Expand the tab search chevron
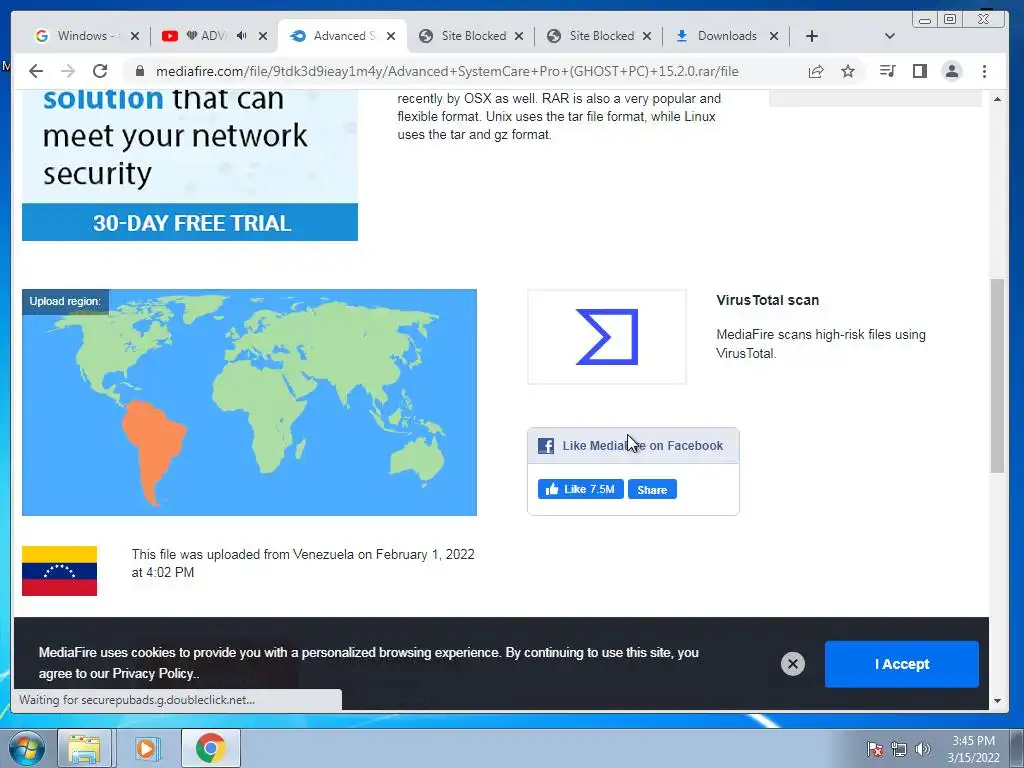The width and height of the screenshot is (1024, 768). point(889,36)
